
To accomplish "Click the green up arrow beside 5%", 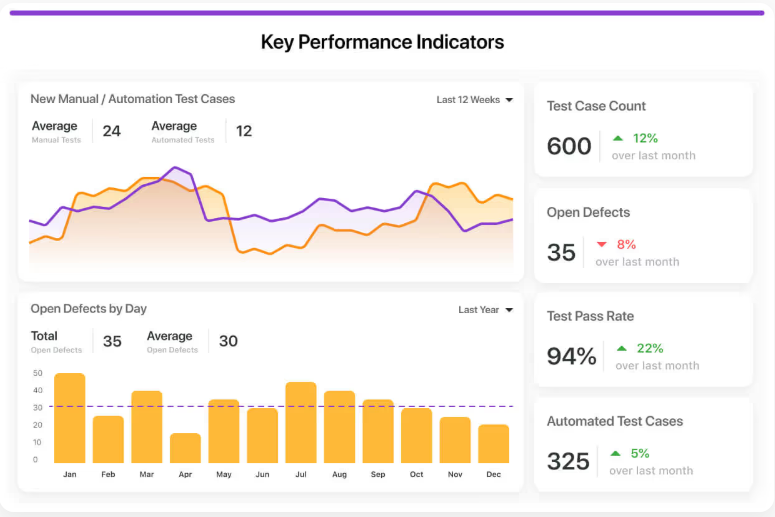I will click(616, 453).
